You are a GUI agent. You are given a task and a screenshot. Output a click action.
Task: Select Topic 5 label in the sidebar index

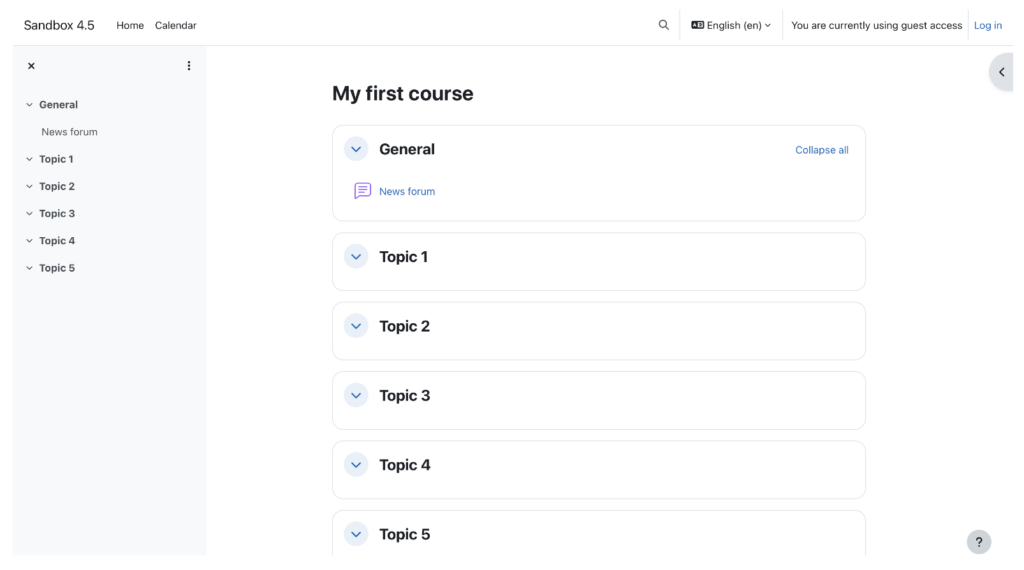click(x=57, y=268)
